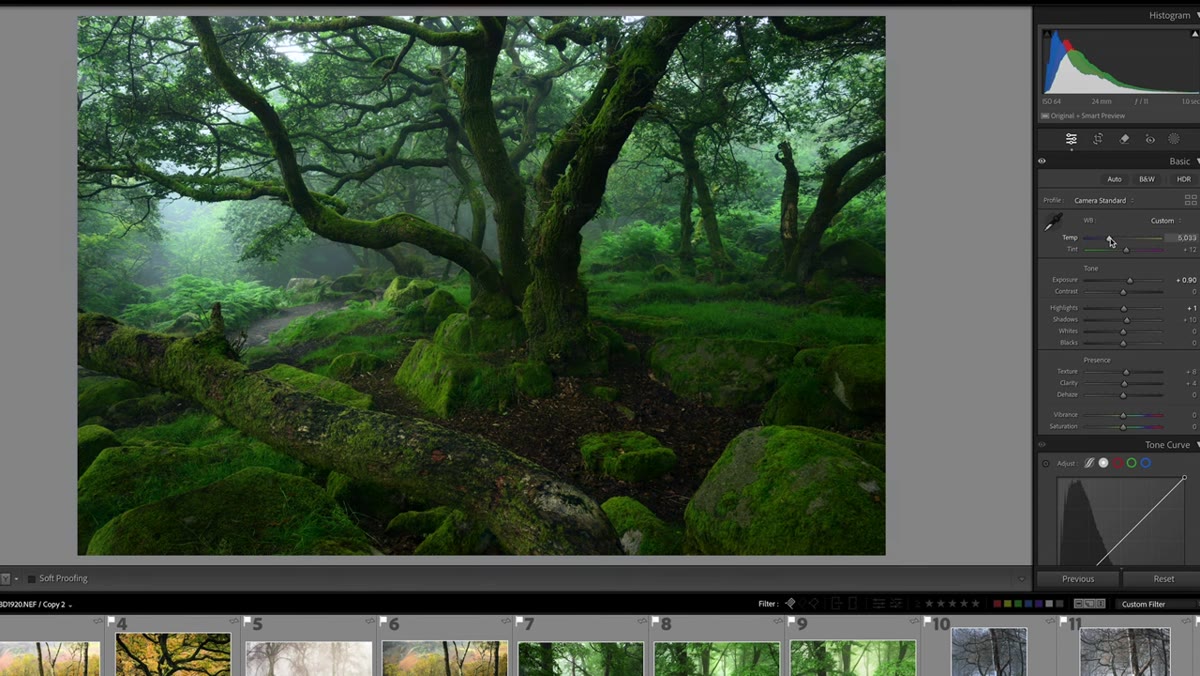Collapse the Basic panel

(1197, 161)
